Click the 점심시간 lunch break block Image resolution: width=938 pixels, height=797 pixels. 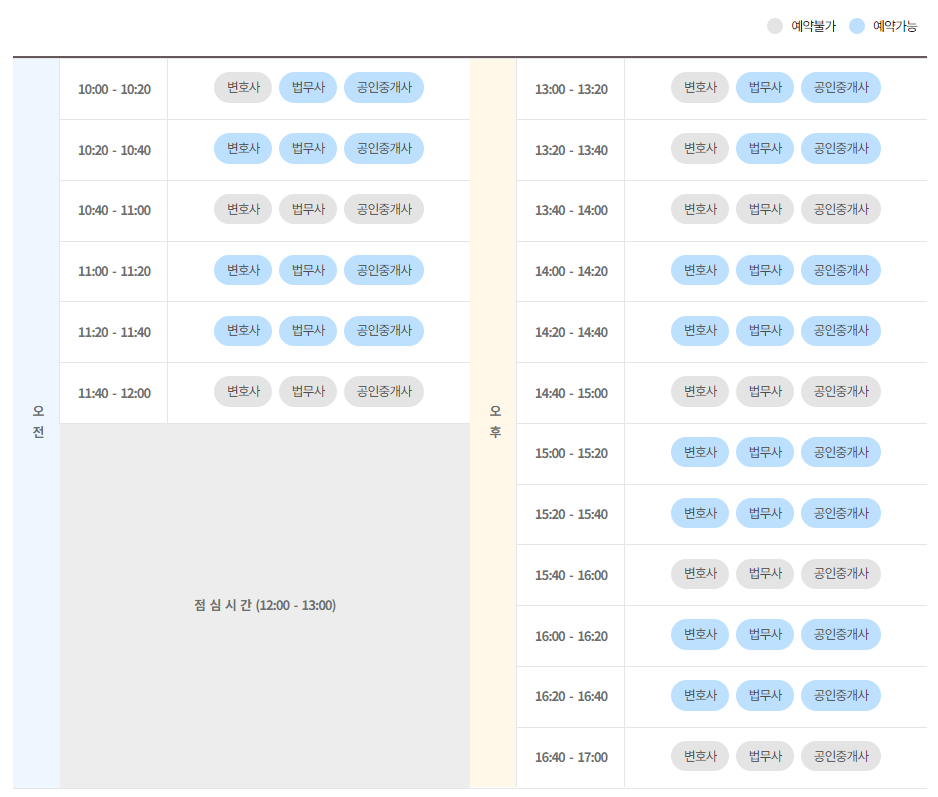click(265, 605)
